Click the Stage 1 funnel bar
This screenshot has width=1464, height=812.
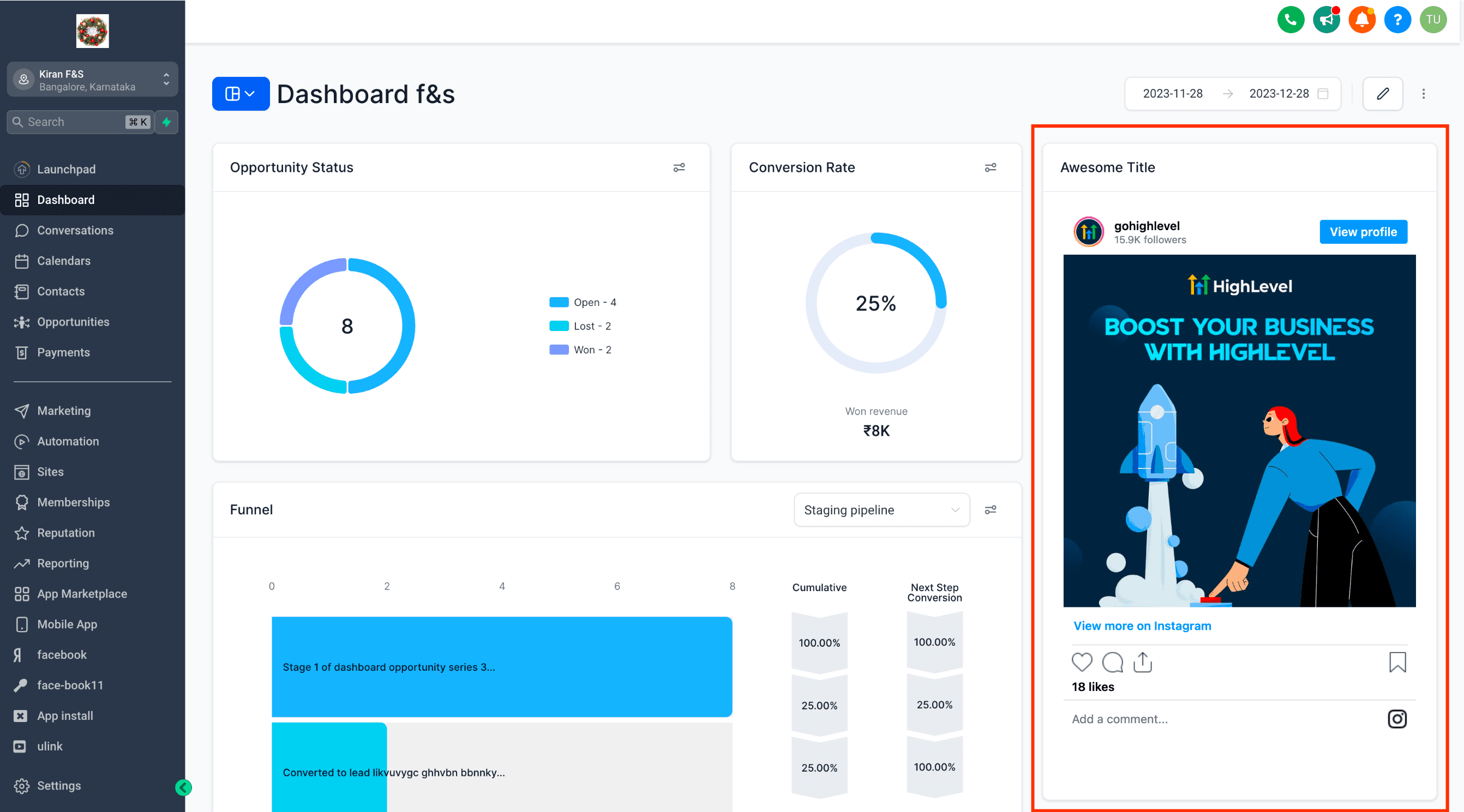(x=502, y=667)
